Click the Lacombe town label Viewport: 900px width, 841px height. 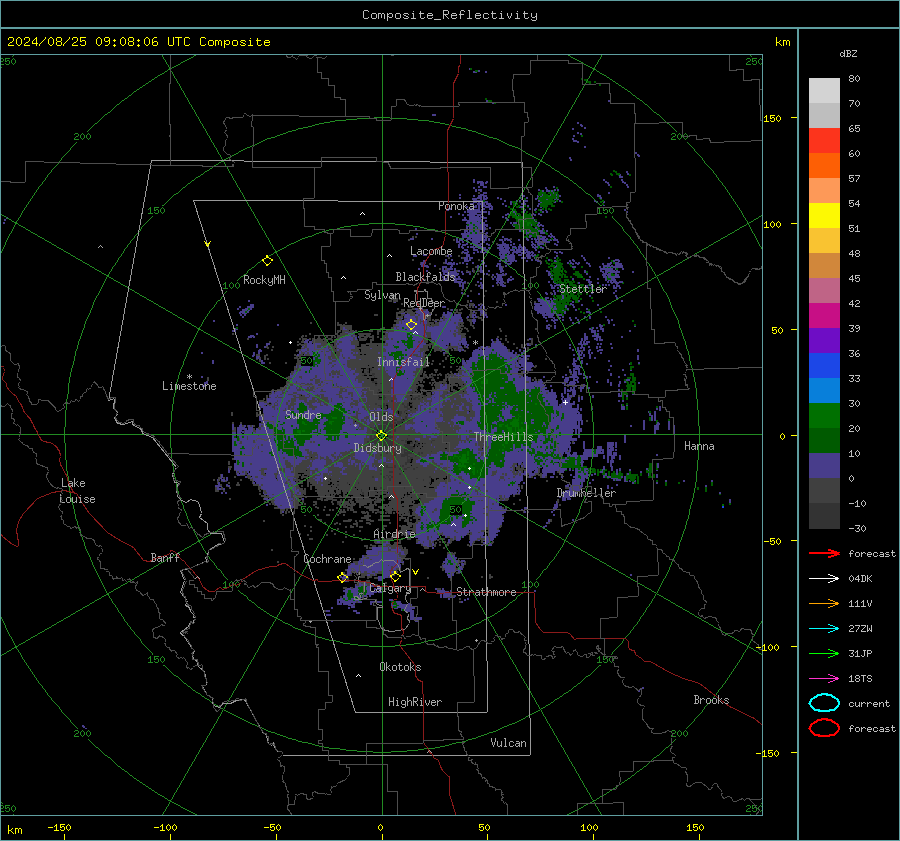point(431,251)
